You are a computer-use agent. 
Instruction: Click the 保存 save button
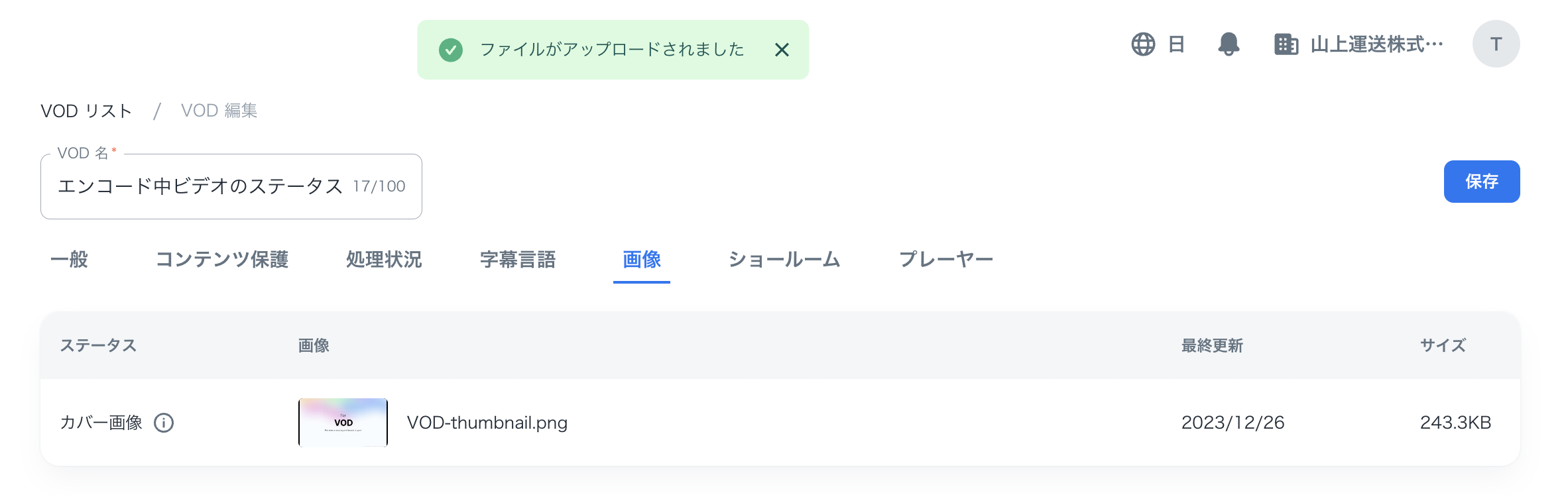click(x=1482, y=181)
